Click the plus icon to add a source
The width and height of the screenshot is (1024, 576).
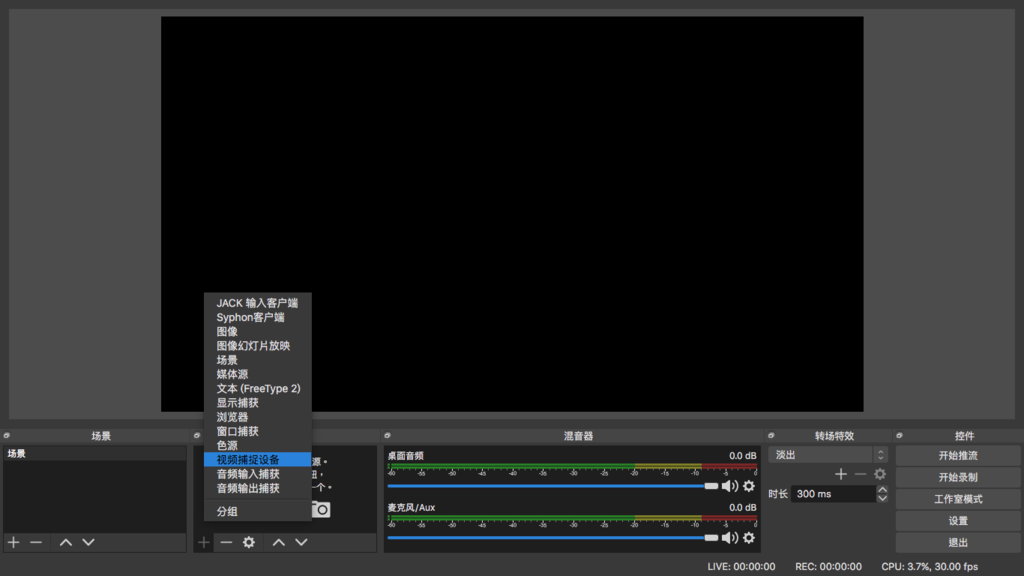tap(203, 542)
